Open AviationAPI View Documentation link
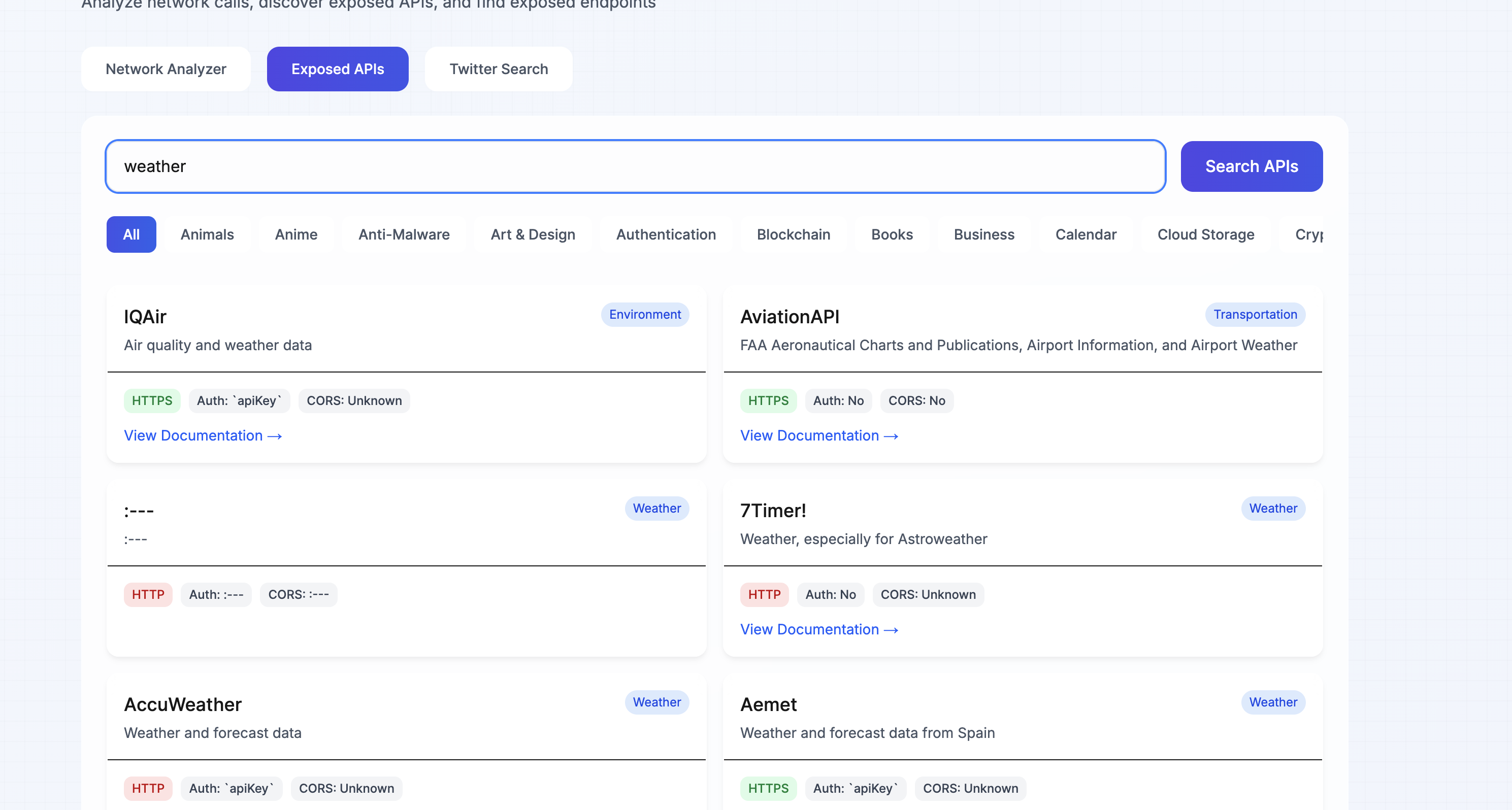 click(819, 436)
